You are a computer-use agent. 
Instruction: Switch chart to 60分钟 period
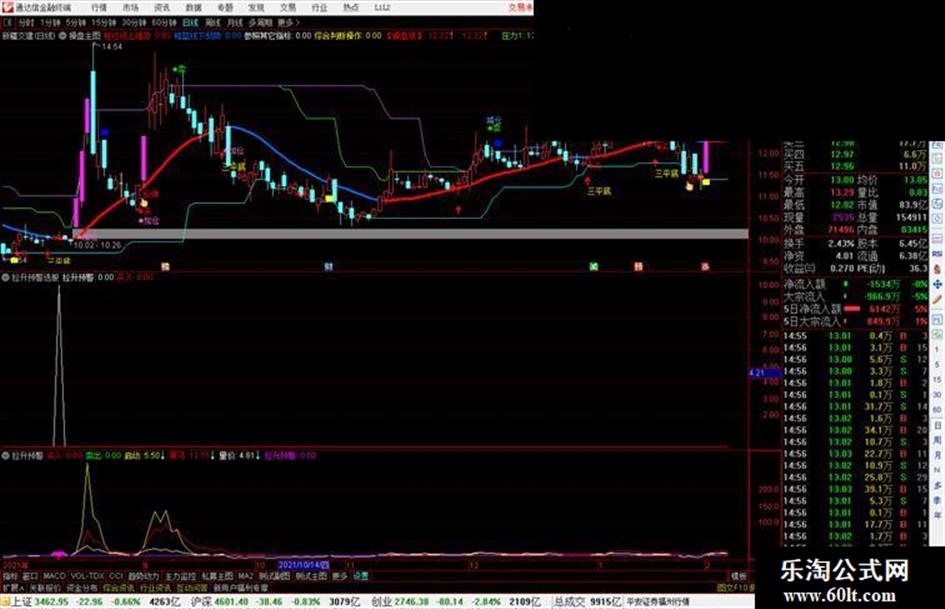click(163, 23)
